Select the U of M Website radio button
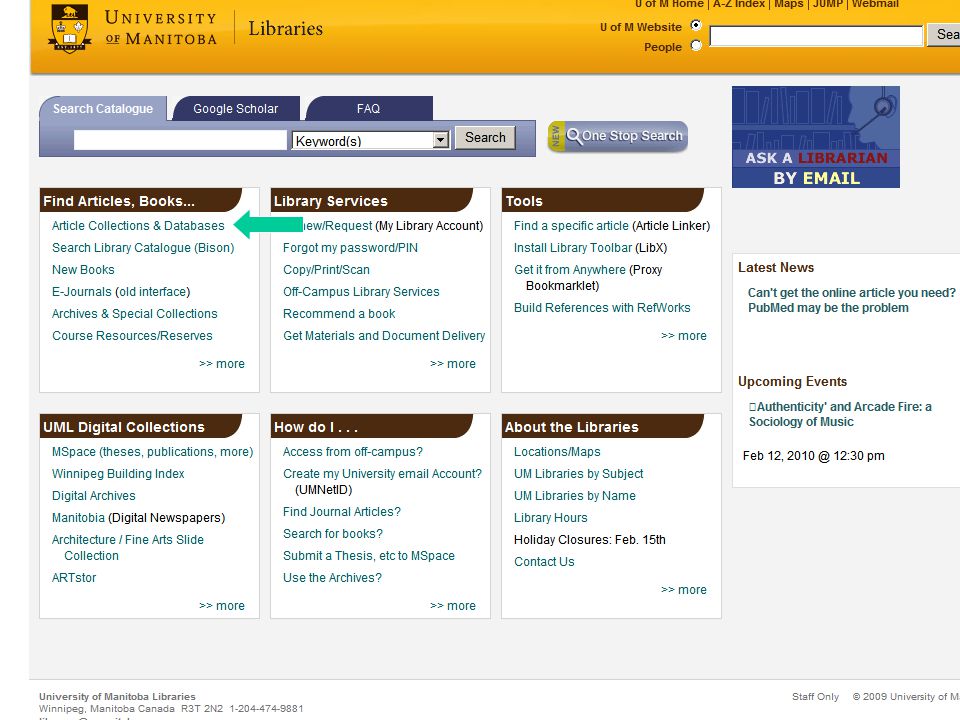The height and width of the screenshot is (720, 960). click(696, 26)
